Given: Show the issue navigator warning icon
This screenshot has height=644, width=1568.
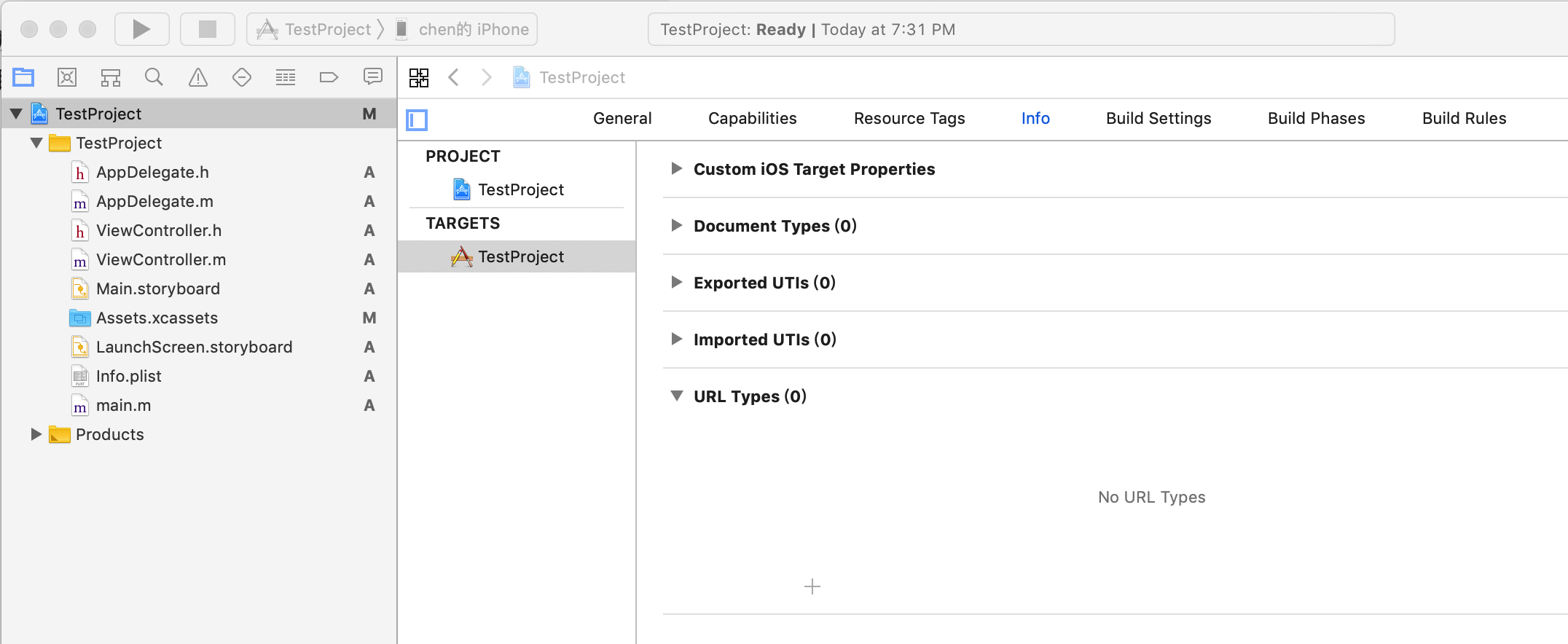Looking at the screenshot, I should 198,77.
